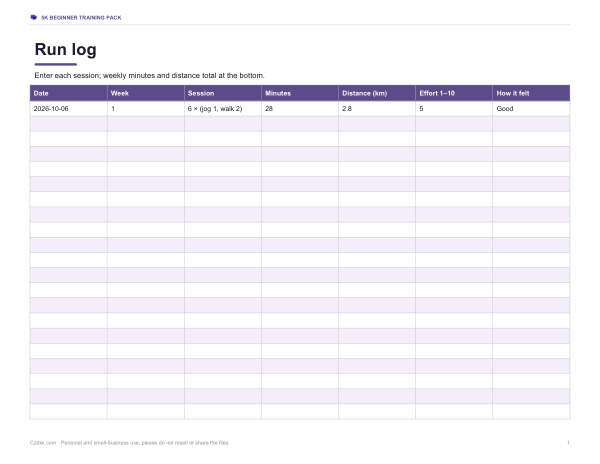Select the Week cell showing '1'

point(146,109)
